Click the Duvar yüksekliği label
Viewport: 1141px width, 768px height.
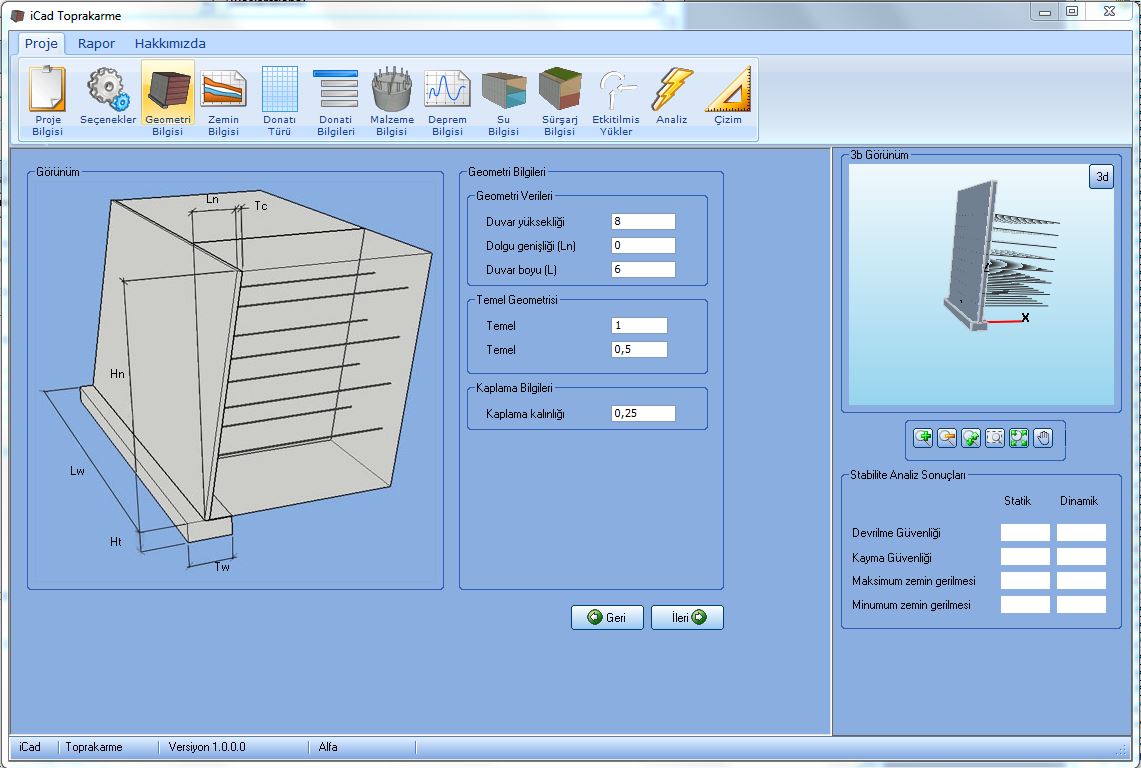pyautogui.click(x=525, y=222)
